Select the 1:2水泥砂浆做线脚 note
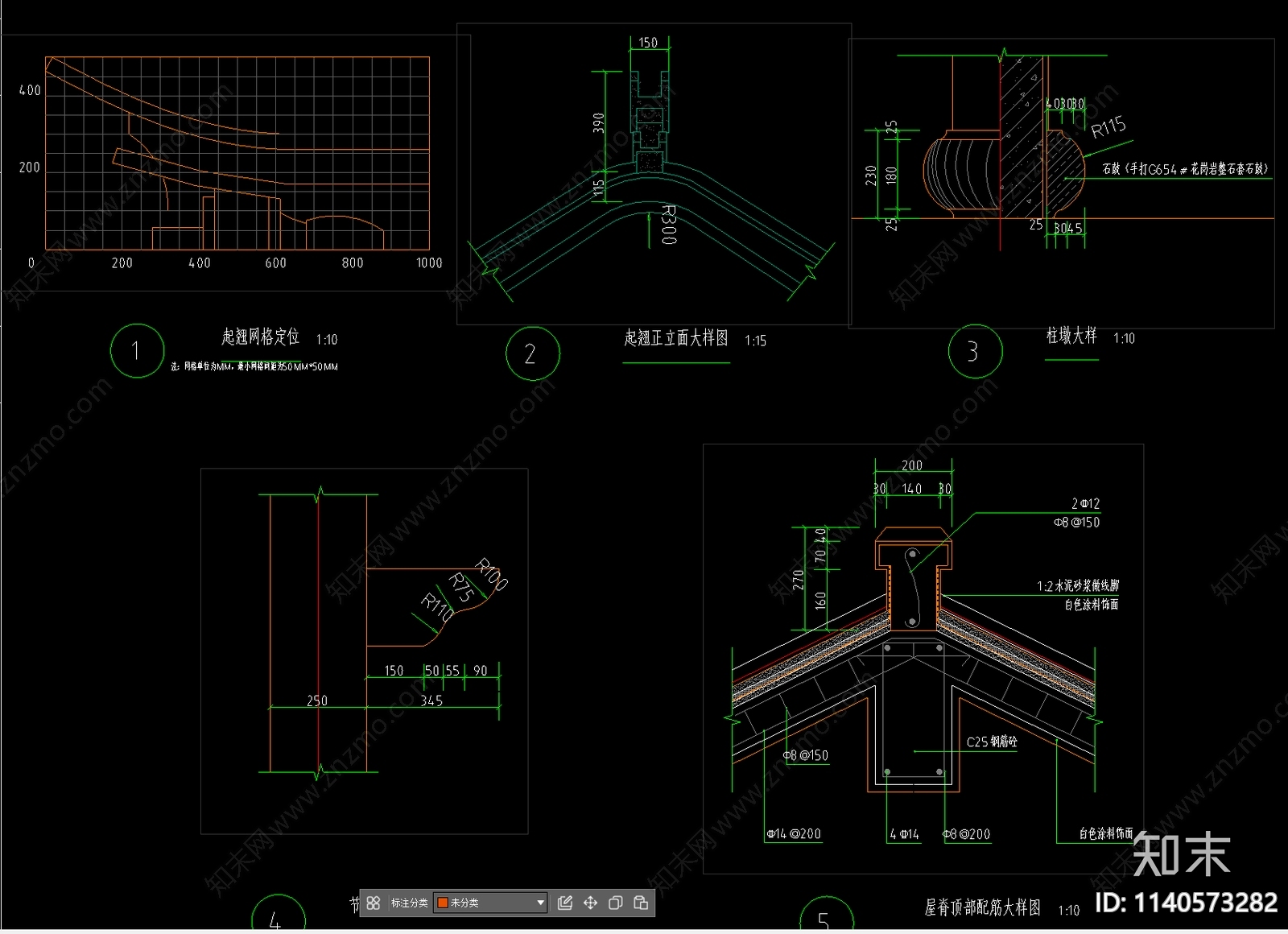 tap(1078, 585)
